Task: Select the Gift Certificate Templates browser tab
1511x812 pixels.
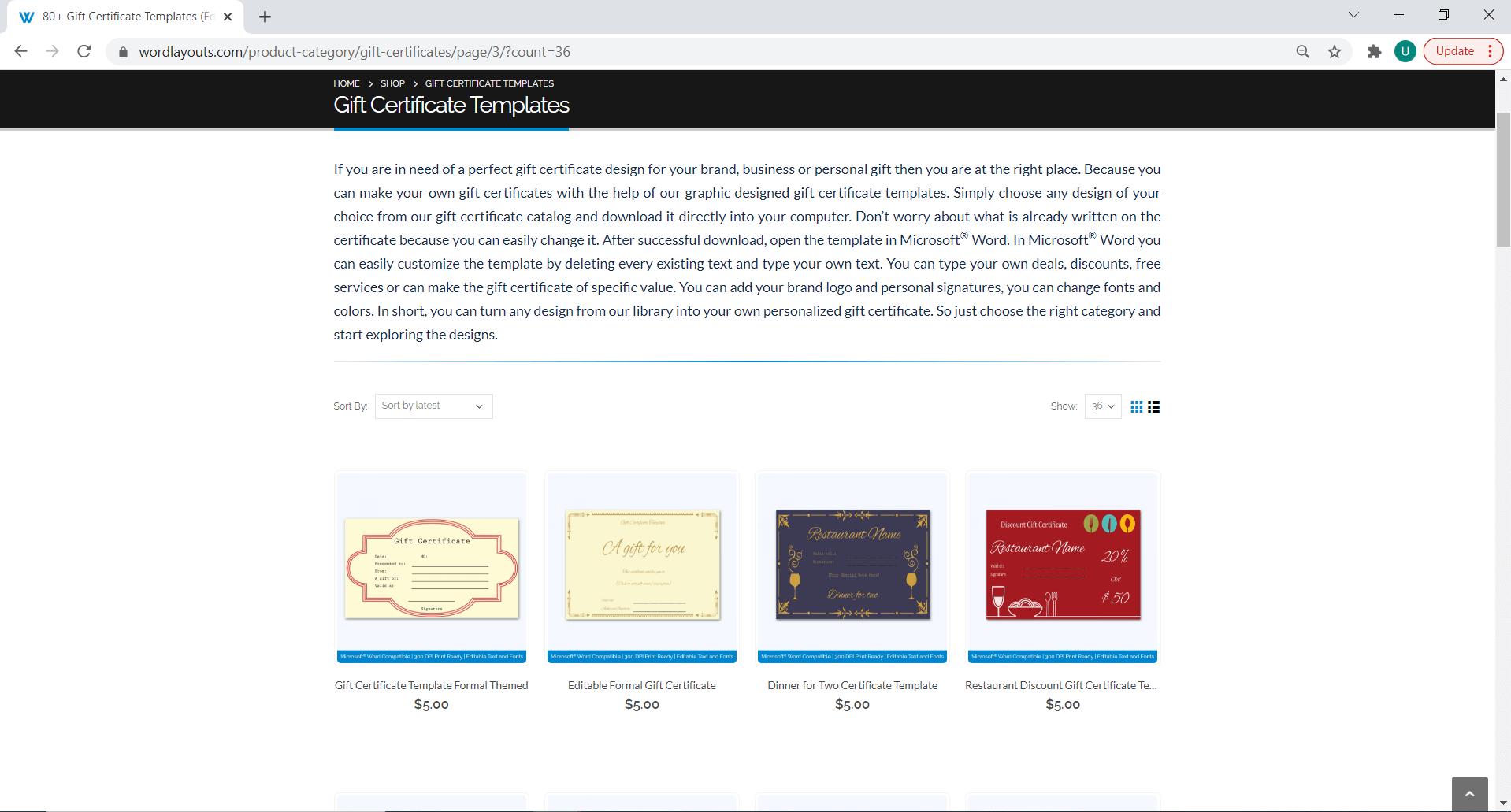Action: [x=126, y=17]
